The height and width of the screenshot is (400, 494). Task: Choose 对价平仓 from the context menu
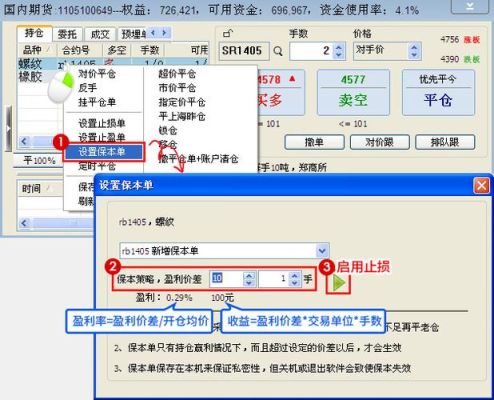click(x=97, y=74)
